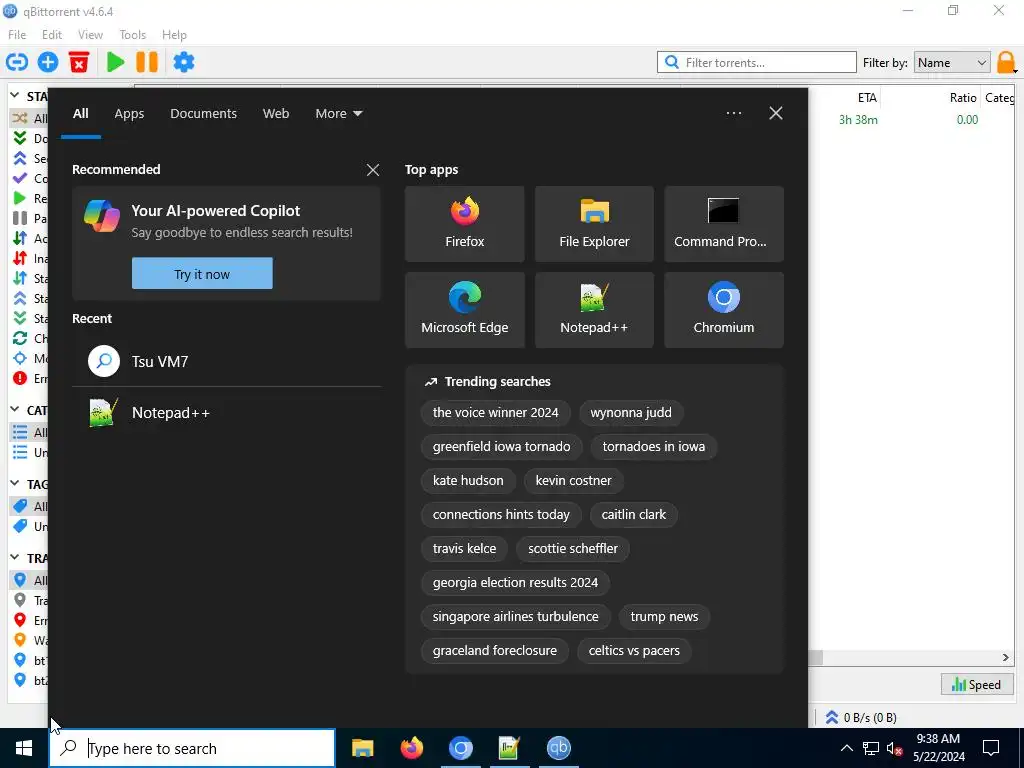The image size is (1024, 768).
Task: Open the Filter by Name dropdown
Action: tap(952, 63)
